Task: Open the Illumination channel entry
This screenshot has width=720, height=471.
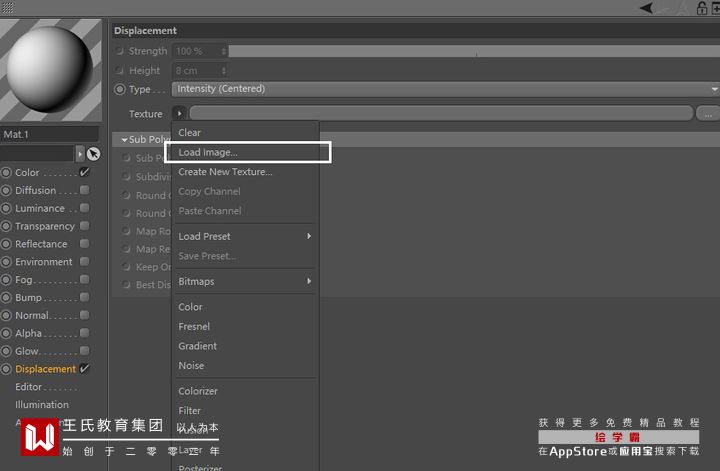Action: 42,405
